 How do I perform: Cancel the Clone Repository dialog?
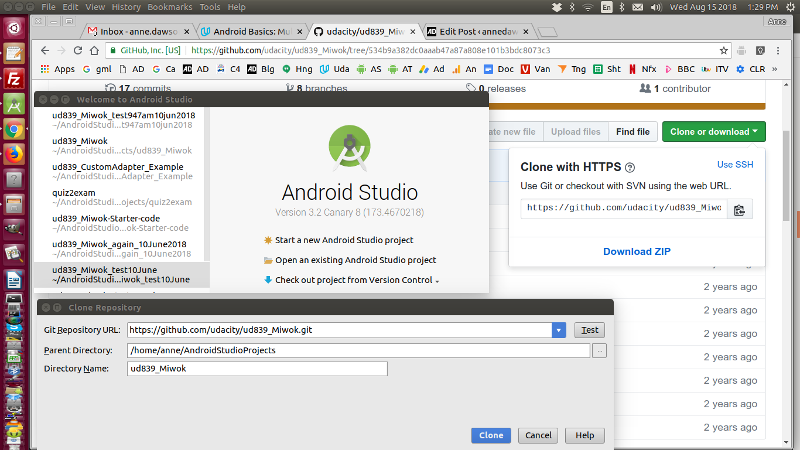(538, 435)
